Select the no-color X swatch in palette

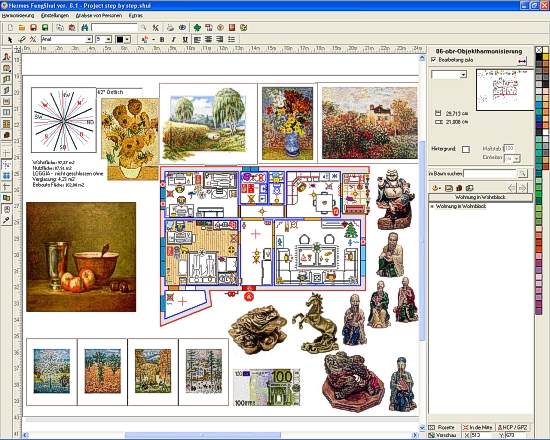click(x=539, y=50)
